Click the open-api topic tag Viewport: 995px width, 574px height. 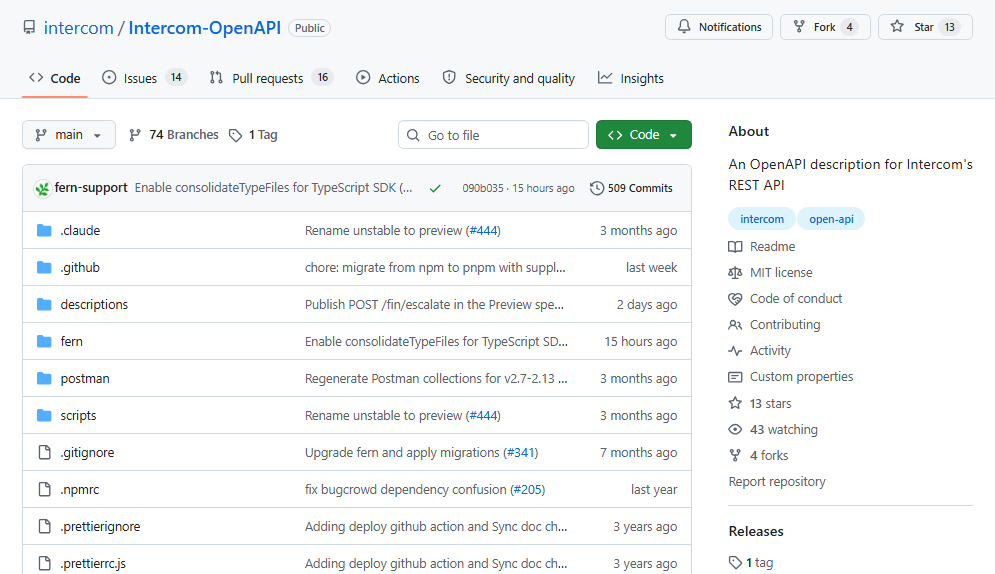tap(831, 219)
